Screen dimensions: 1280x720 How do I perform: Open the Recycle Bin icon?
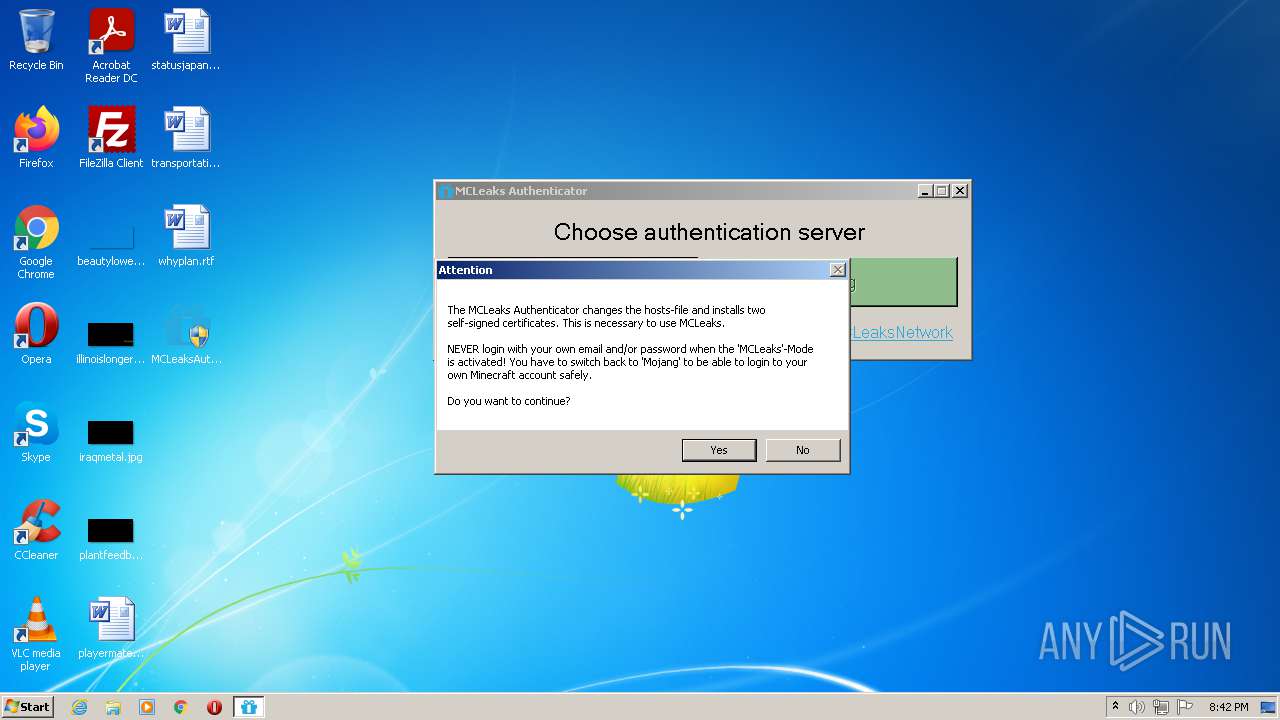click(x=36, y=40)
